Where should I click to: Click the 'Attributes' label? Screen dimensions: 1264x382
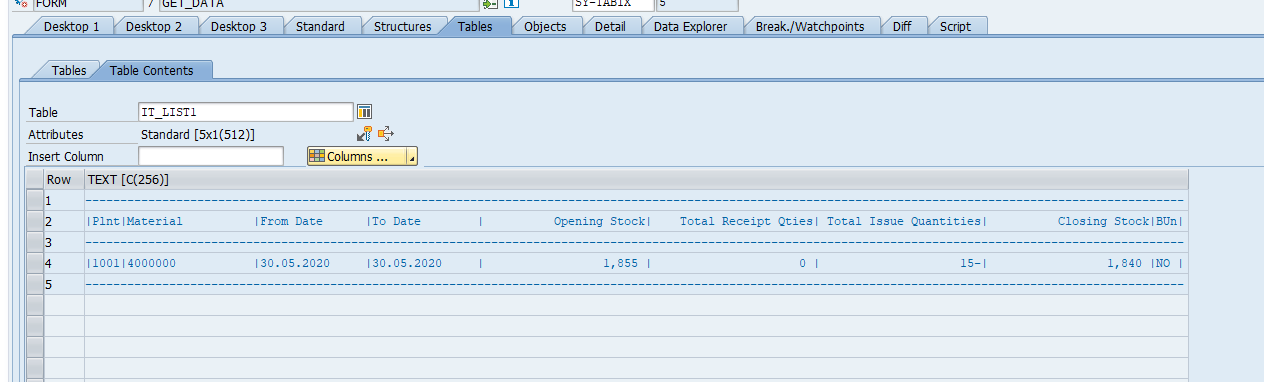click(x=56, y=134)
